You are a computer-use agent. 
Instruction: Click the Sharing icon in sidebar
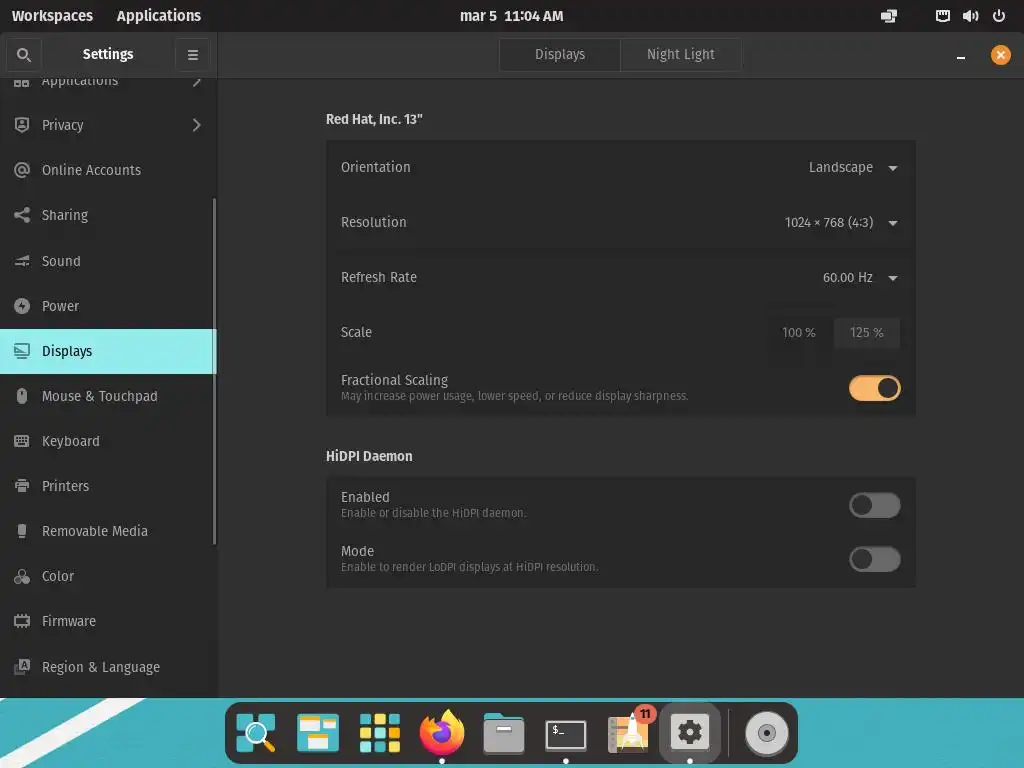pos(22,215)
